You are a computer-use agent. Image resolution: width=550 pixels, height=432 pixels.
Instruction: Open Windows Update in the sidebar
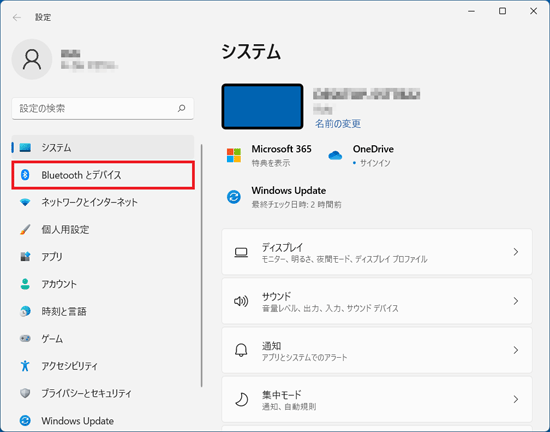pos(103,420)
